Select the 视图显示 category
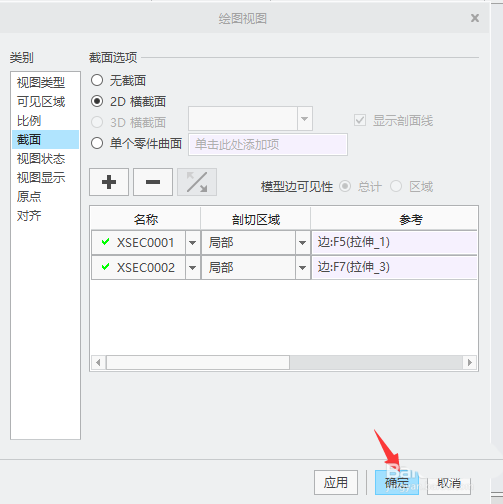503x504 pixels. pyautogui.click(x=45, y=177)
